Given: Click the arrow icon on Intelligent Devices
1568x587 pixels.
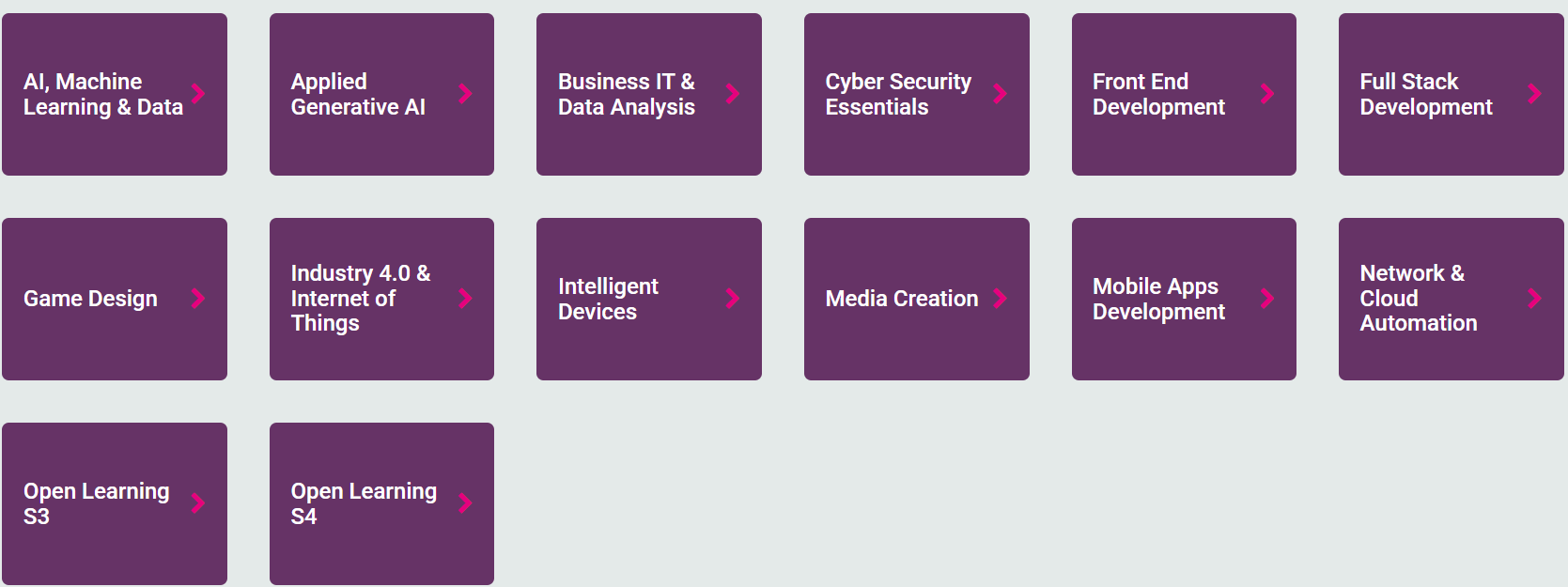Looking at the screenshot, I should coord(733,299).
